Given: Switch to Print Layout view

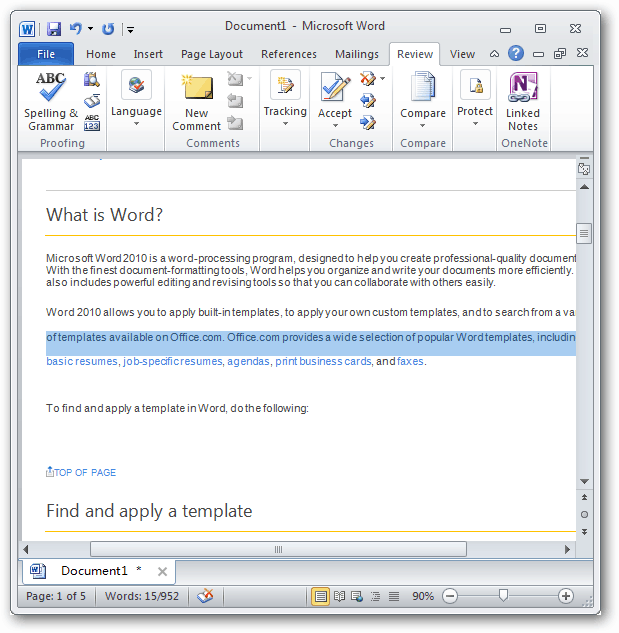Looking at the screenshot, I should click(x=321, y=596).
